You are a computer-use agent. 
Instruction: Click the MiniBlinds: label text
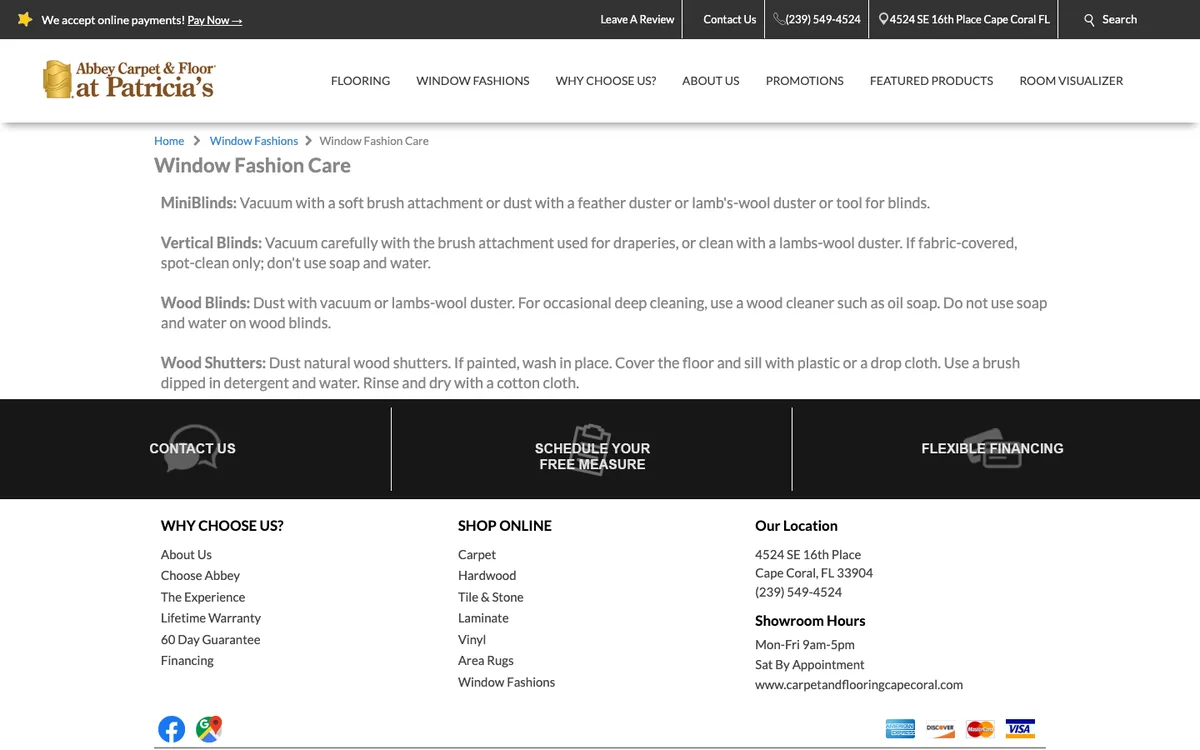pyautogui.click(x=199, y=203)
